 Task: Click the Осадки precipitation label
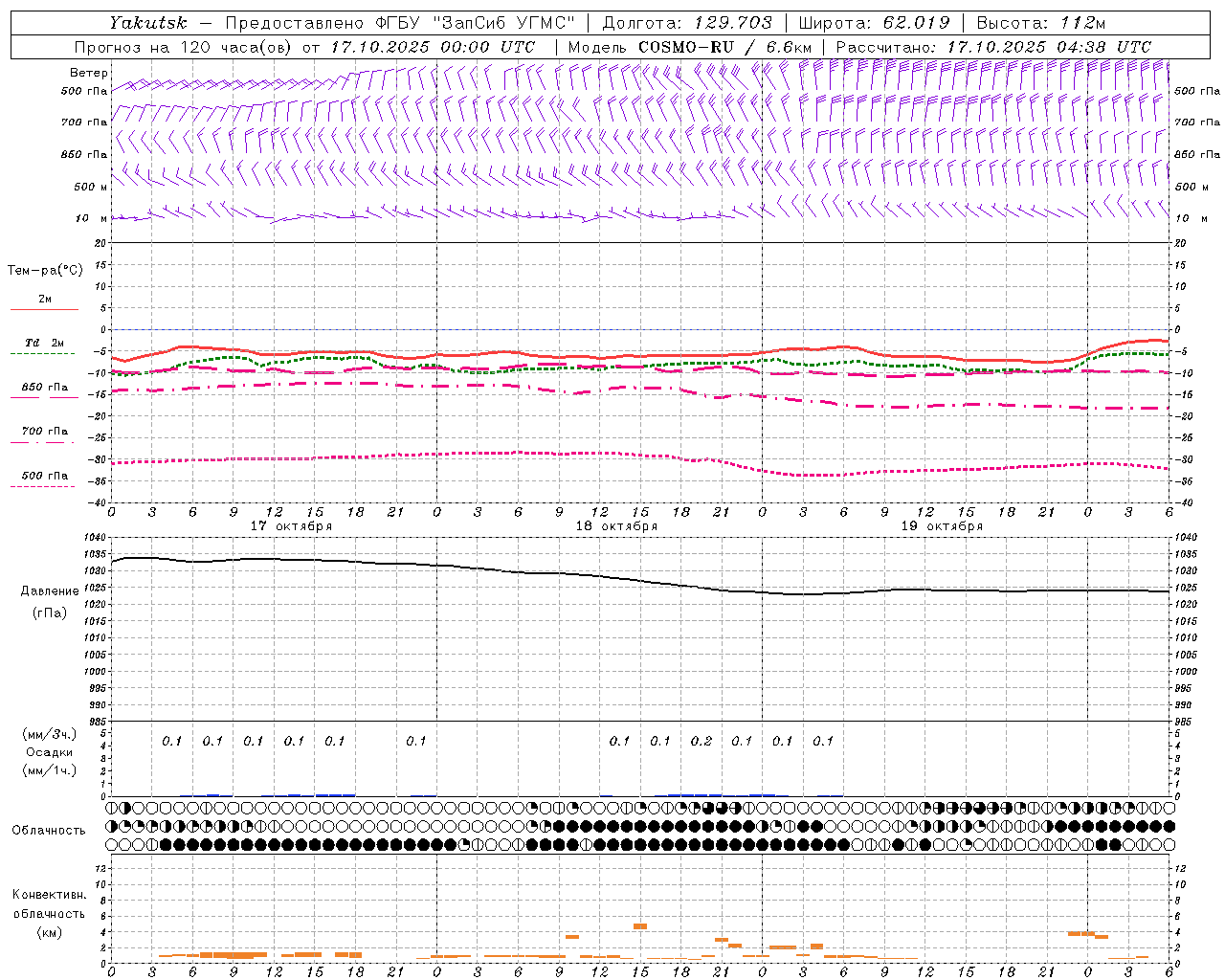[50, 752]
